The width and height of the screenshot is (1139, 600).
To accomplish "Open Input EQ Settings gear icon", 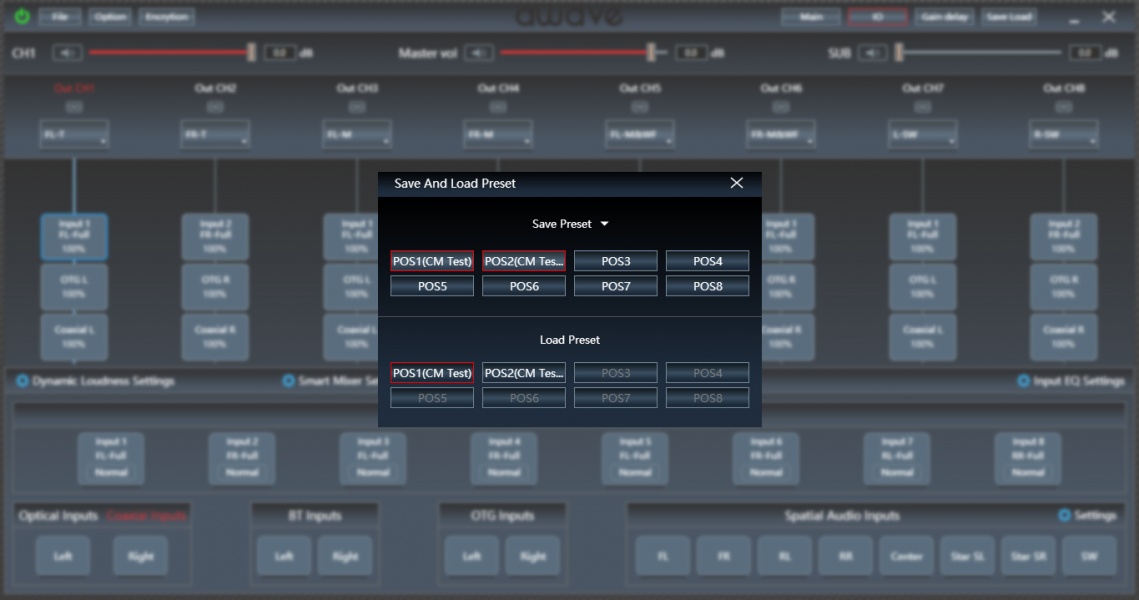I will pyautogui.click(x=1023, y=381).
